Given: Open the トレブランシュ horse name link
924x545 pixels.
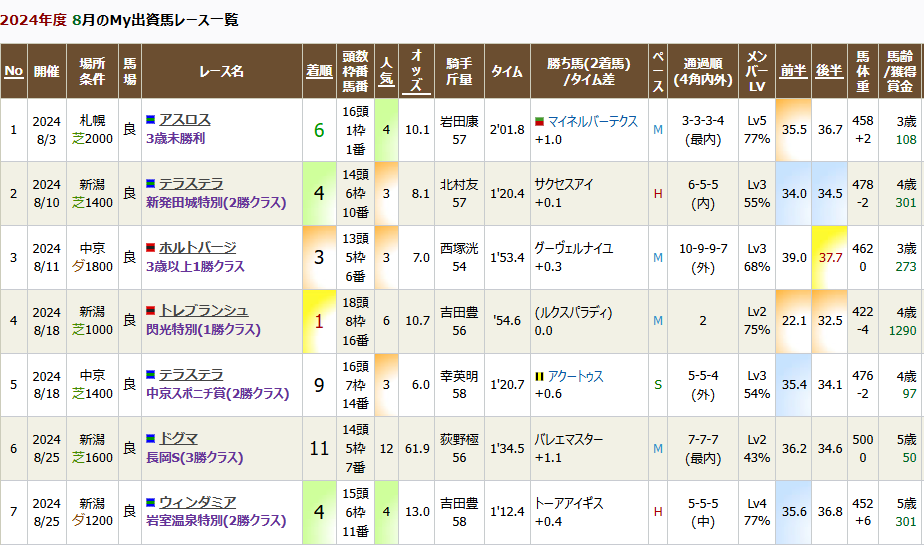Looking at the screenshot, I should [196, 311].
